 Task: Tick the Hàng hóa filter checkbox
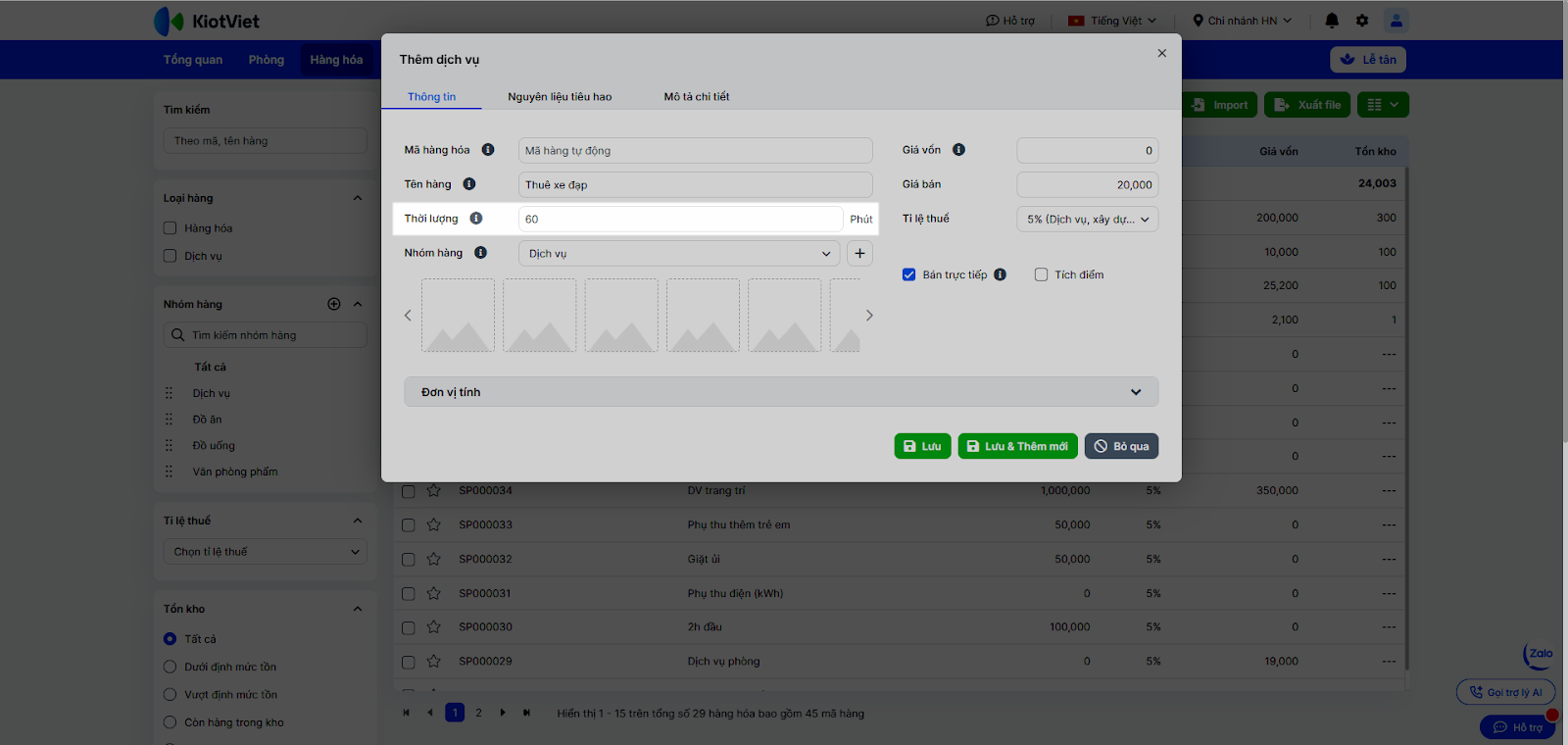pyautogui.click(x=171, y=228)
